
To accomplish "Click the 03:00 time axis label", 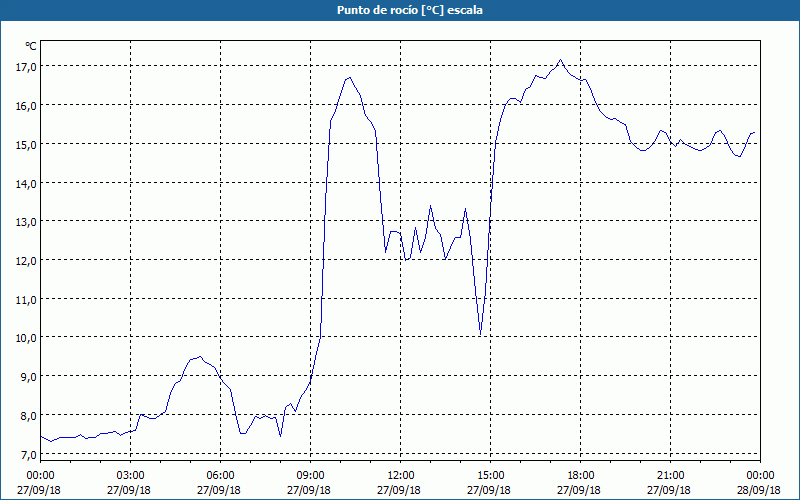I will pos(131,476).
